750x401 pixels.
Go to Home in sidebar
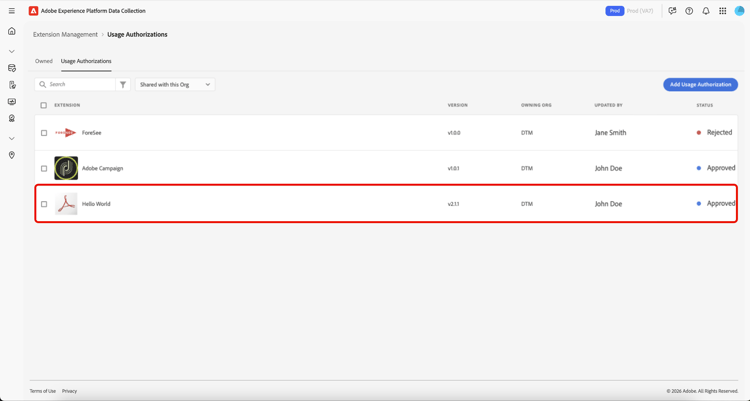(12, 31)
